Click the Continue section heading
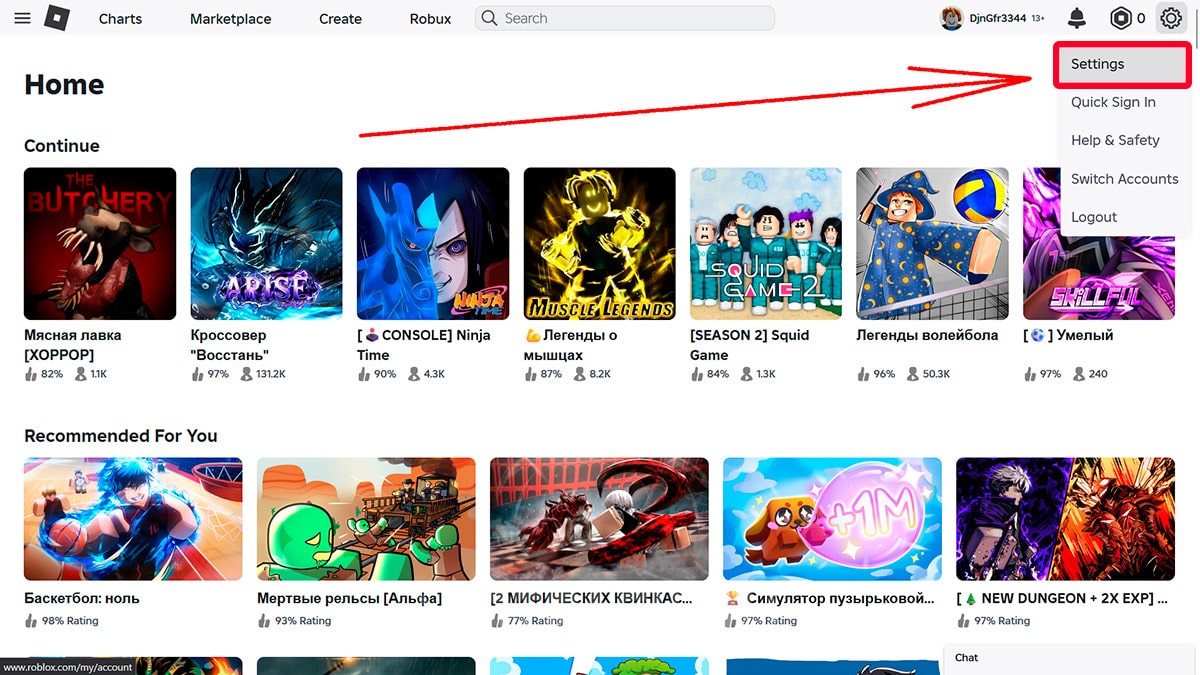 (x=62, y=146)
